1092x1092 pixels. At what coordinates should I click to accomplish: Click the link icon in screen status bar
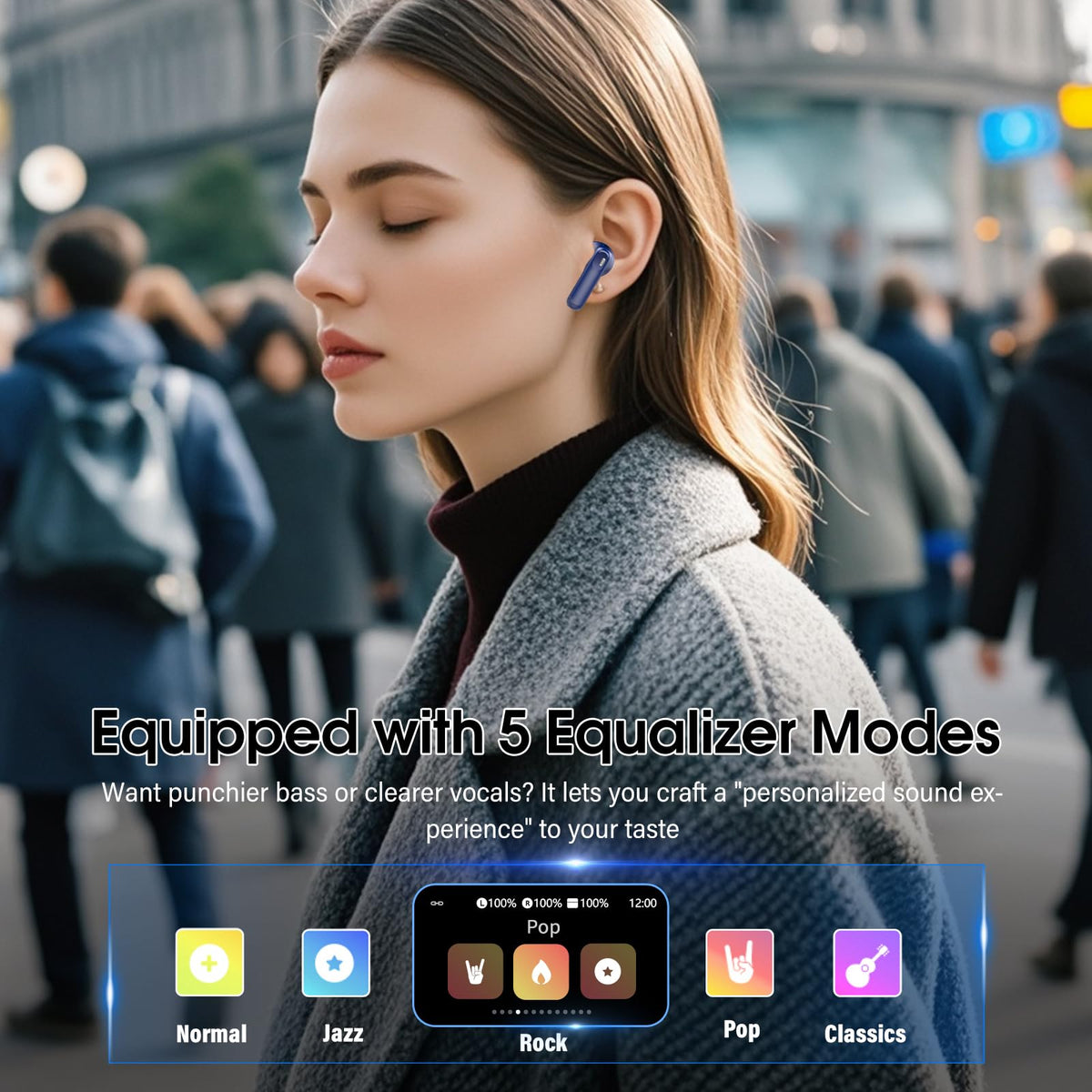point(437,903)
